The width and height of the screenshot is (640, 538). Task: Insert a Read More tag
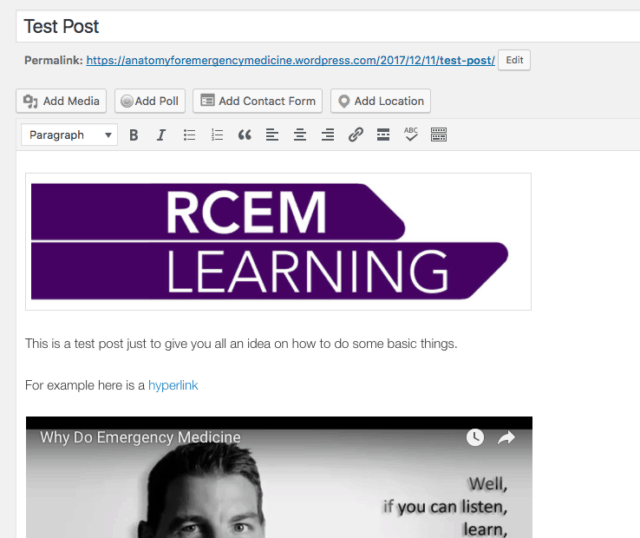click(x=383, y=135)
